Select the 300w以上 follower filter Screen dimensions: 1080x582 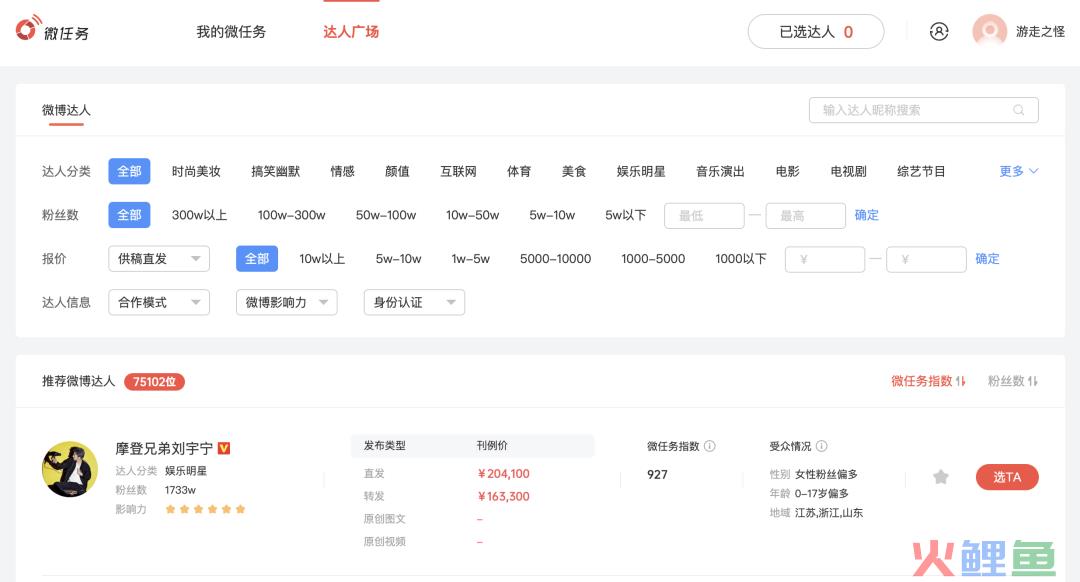click(x=199, y=215)
